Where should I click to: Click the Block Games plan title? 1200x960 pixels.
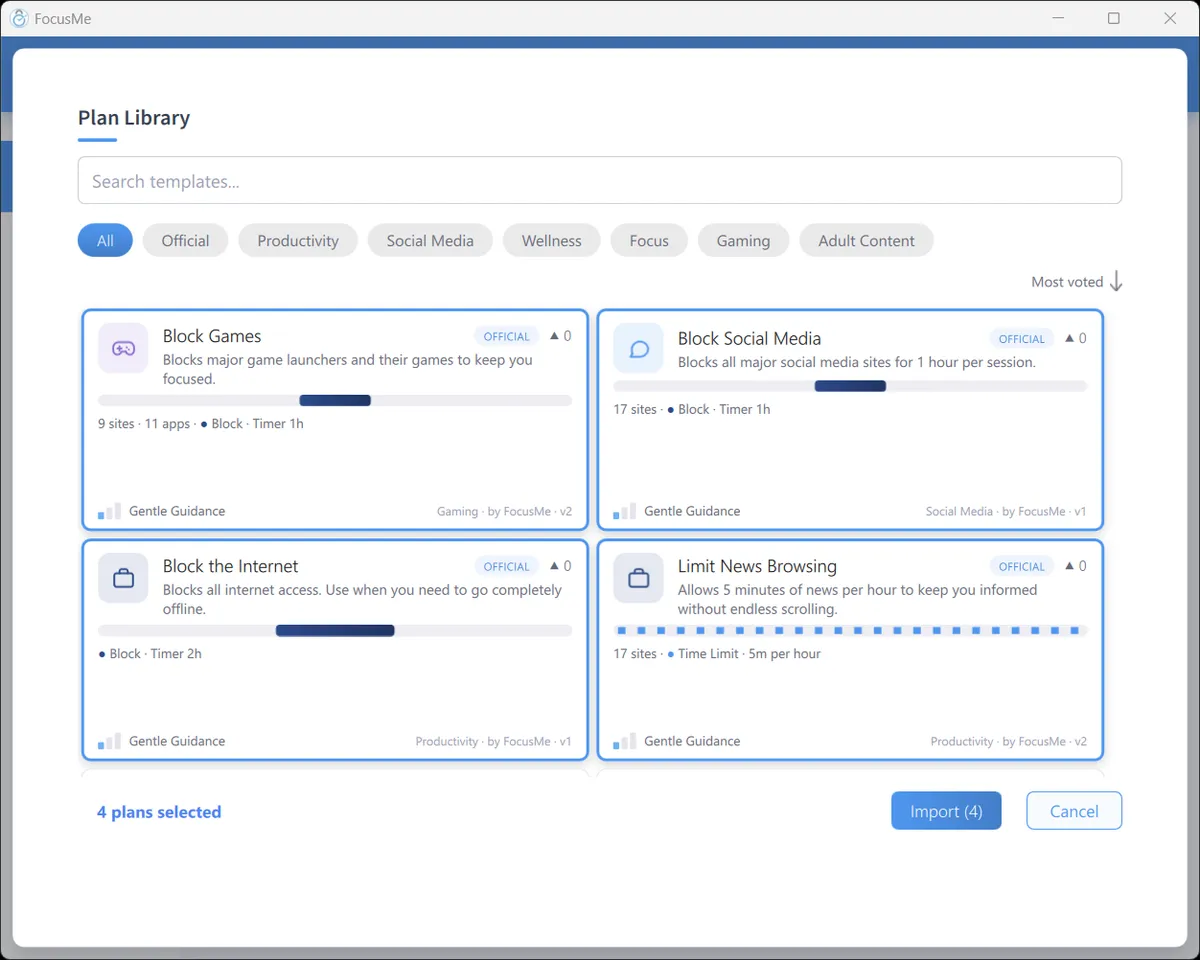[x=212, y=336]
